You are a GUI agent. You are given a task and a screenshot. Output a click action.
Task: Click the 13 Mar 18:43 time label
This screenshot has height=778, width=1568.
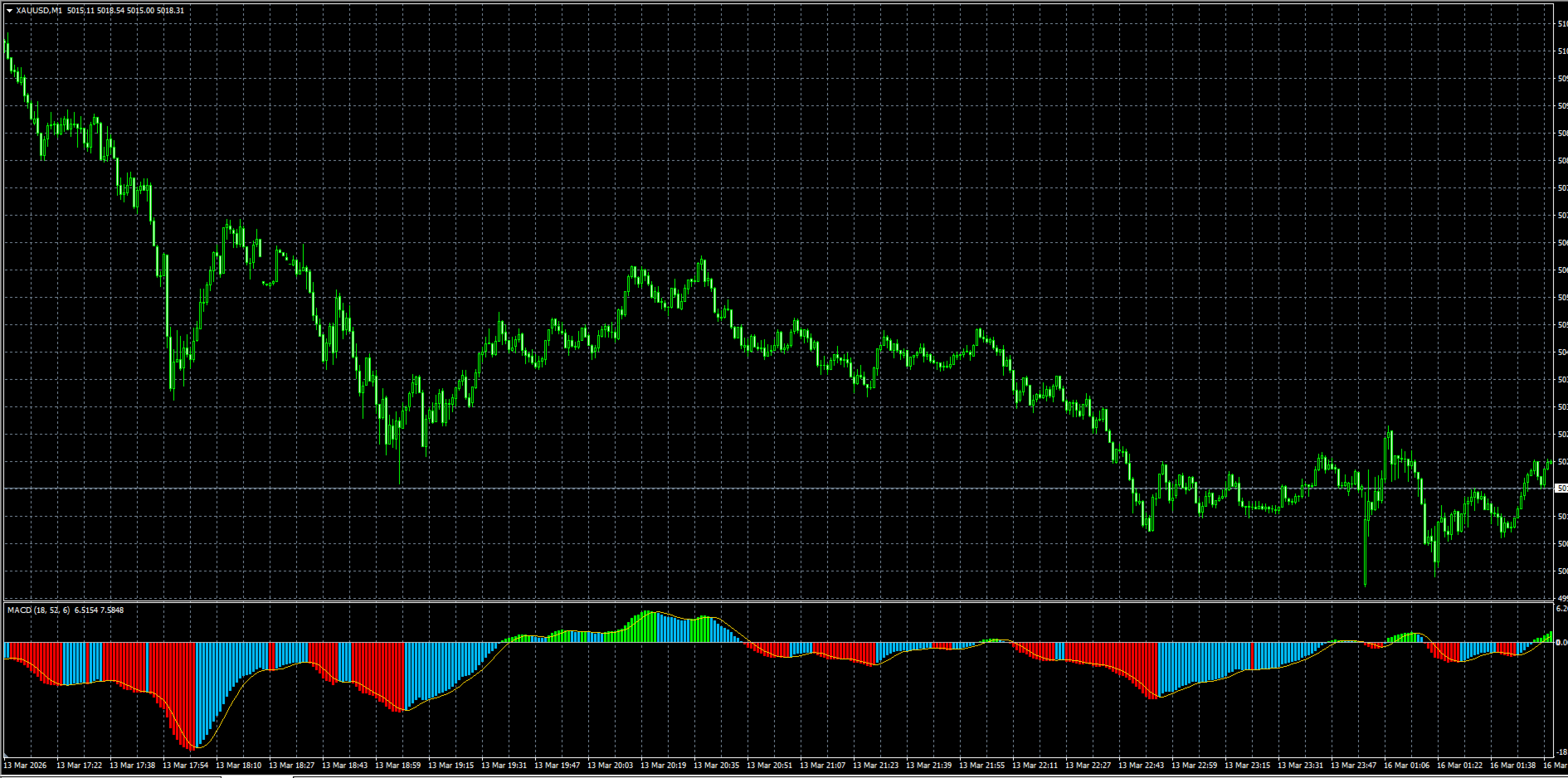tap(344, 766)
